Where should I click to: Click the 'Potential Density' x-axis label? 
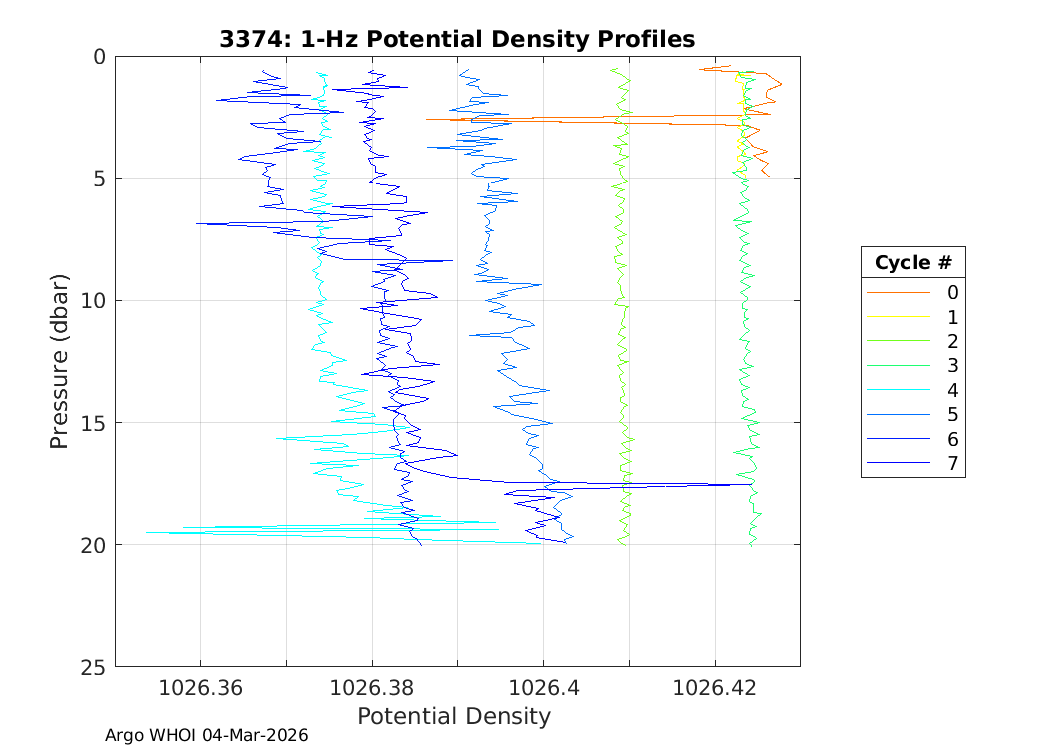click(453, 716)
